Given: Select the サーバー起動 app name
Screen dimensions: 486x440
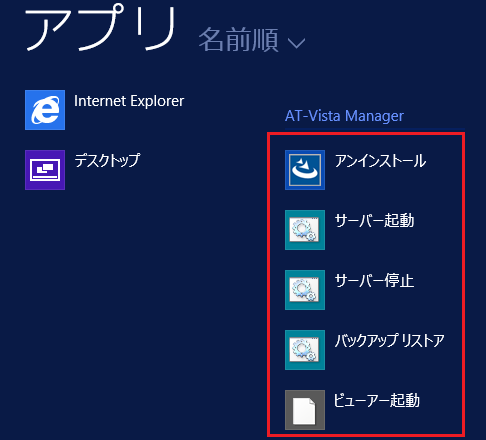Looking at the screenshot, I should pos(374,221).
